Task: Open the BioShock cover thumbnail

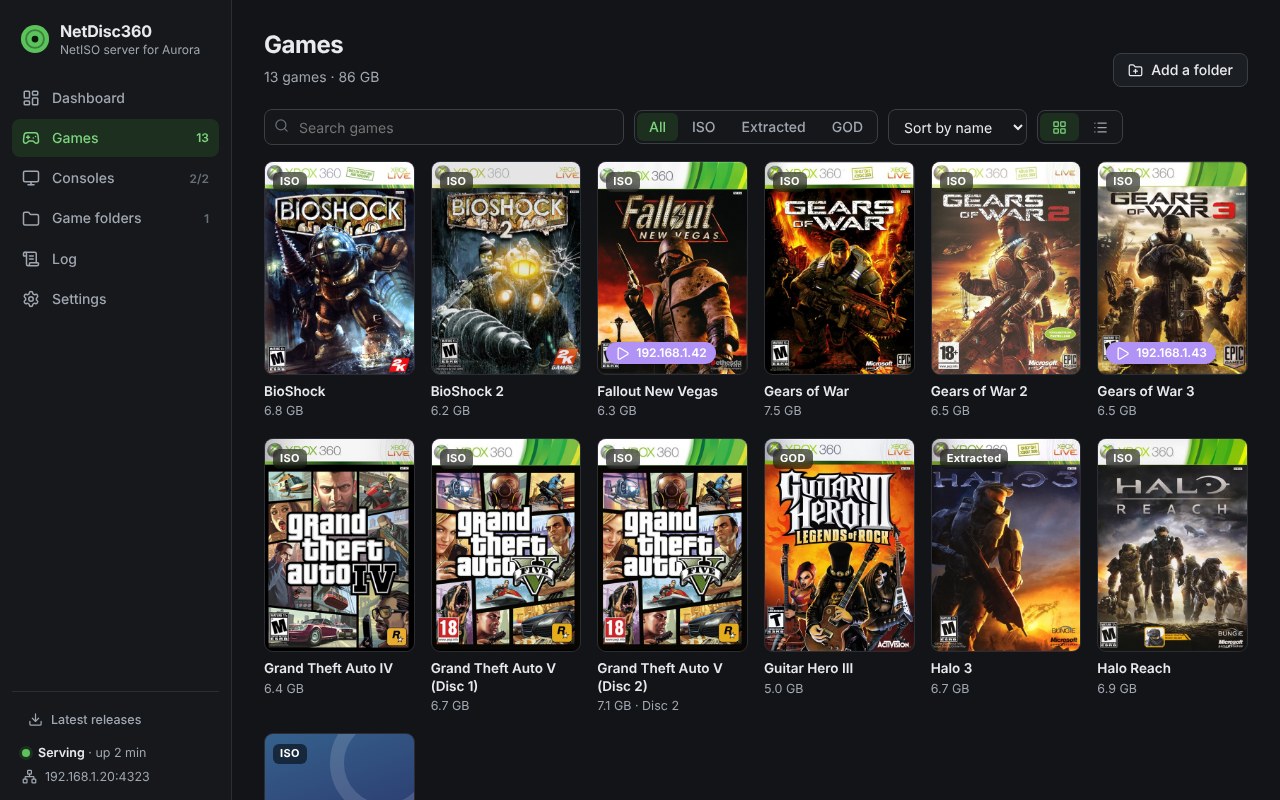Action: 339,268
